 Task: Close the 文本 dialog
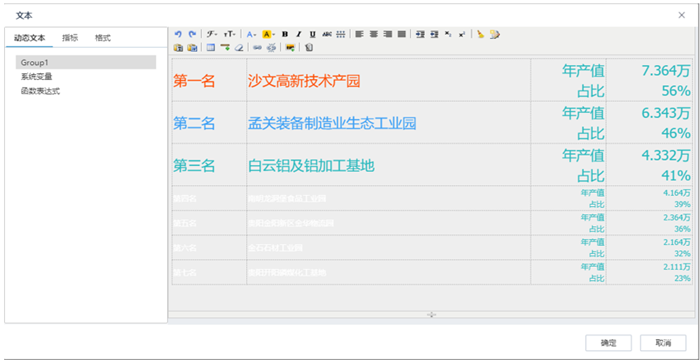point(682,15)
